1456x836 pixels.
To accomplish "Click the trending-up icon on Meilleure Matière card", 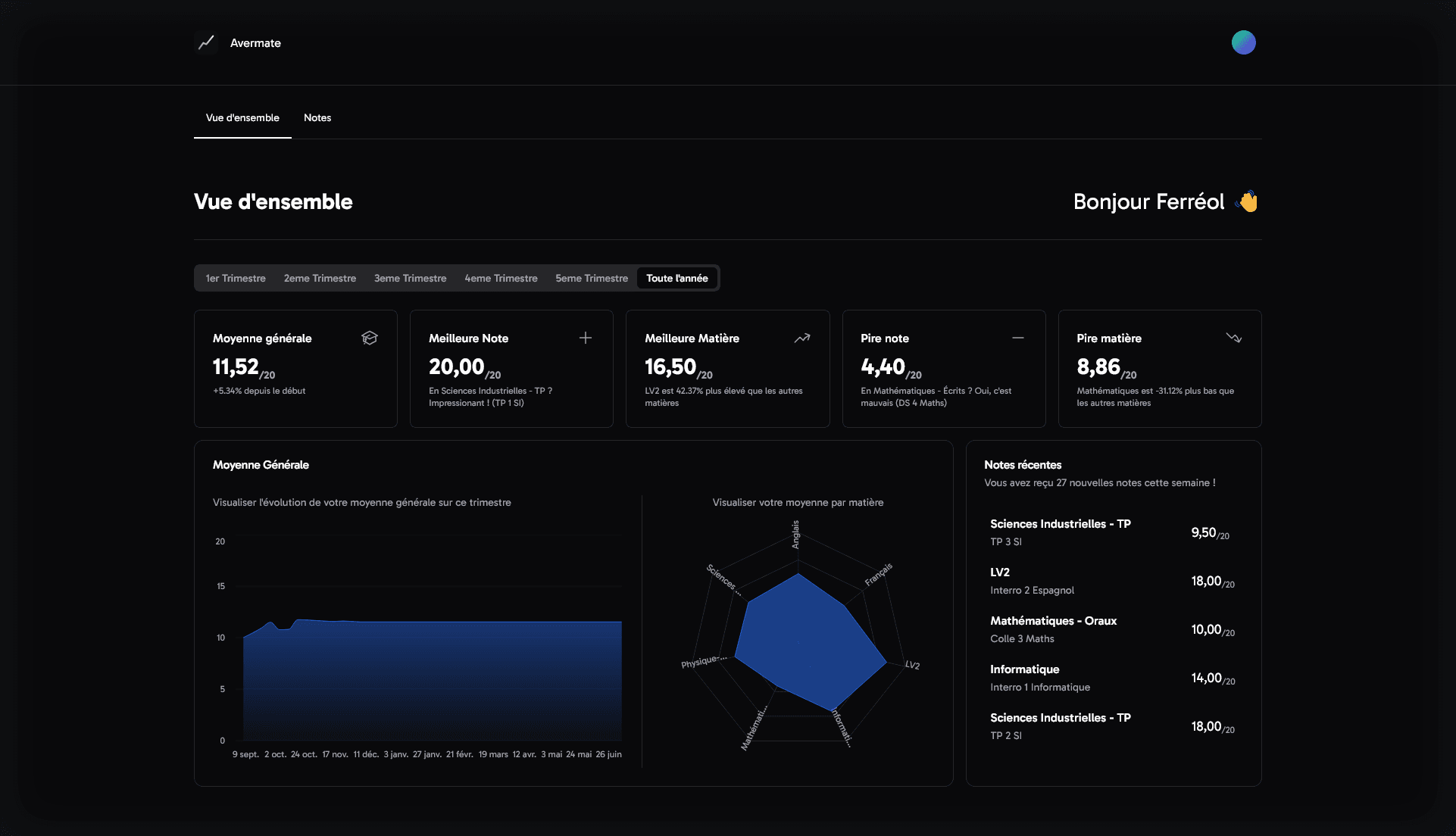I will (x=801, y=338).
